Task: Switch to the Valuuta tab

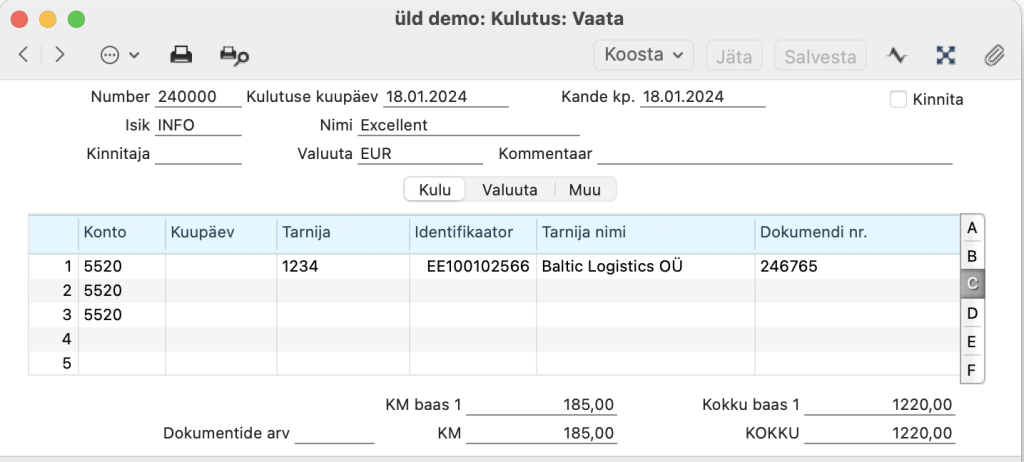Action: [509, 190]
